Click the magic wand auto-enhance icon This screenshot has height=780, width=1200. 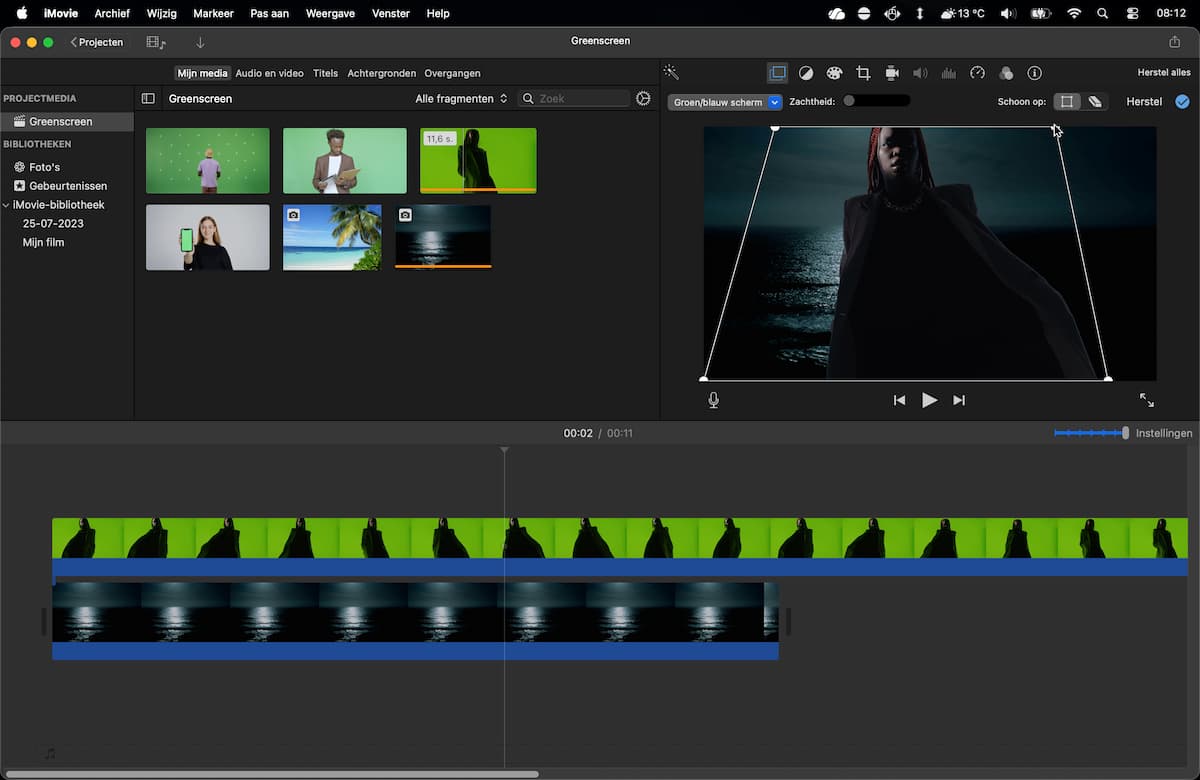pos(671,73)
